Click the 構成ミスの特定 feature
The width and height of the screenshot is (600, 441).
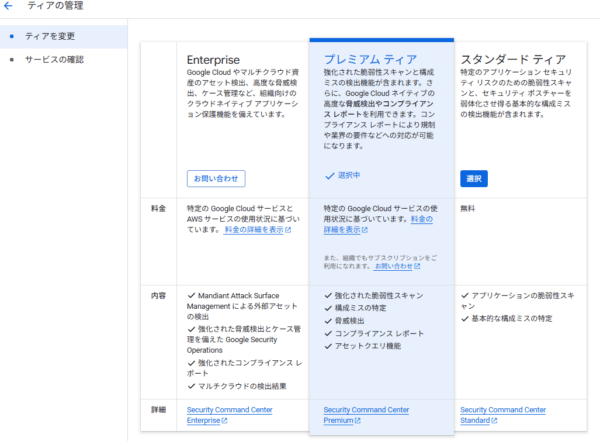click(355, 308)
